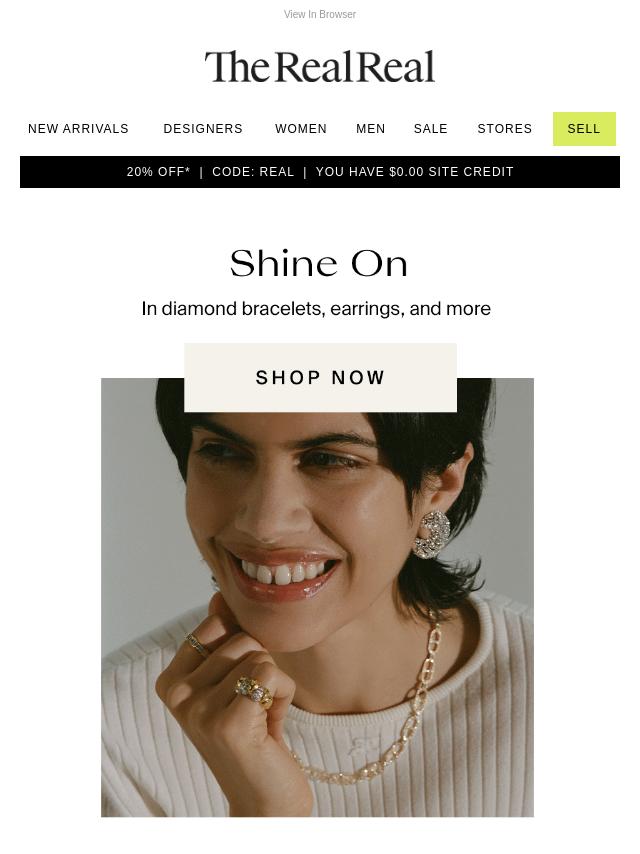This screenshot has width=640, height=854.
Task: Open the Sale navigation link
Action: click(430, 129)
